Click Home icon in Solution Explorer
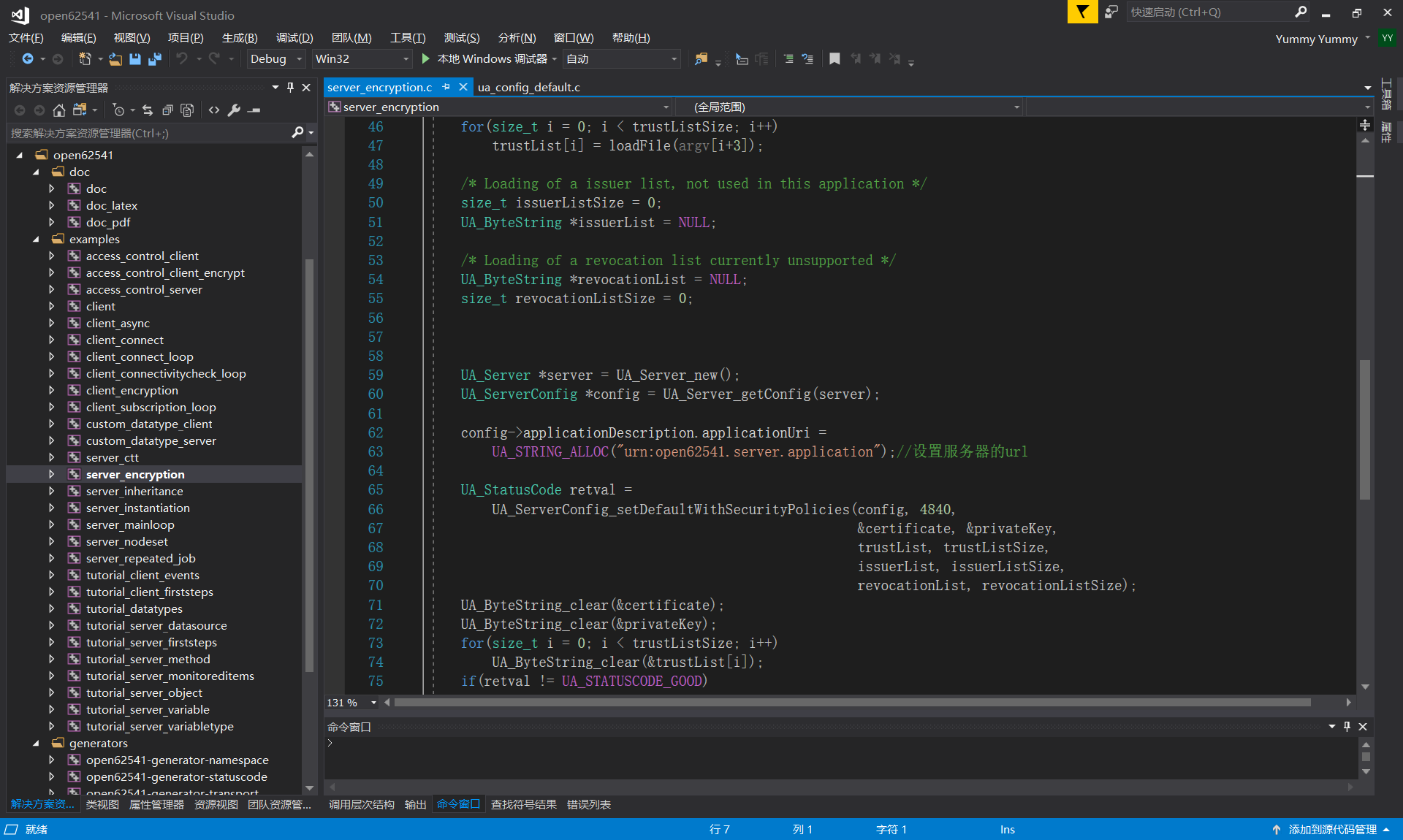The image size is (1403, 840). click(59, 110)
